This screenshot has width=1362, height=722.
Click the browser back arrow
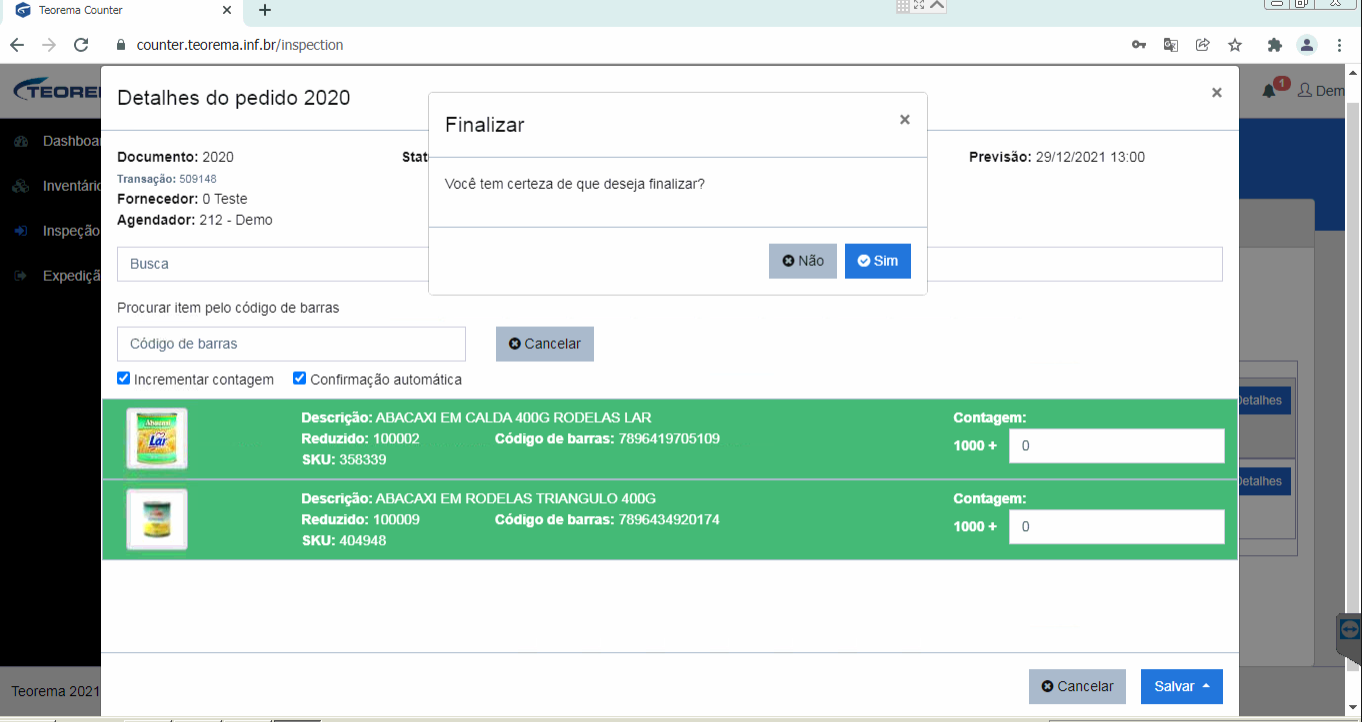(x=17, y=45)
